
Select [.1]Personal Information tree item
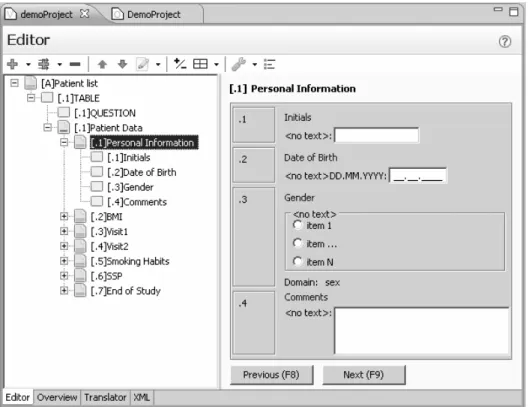(x=144, y=142)
